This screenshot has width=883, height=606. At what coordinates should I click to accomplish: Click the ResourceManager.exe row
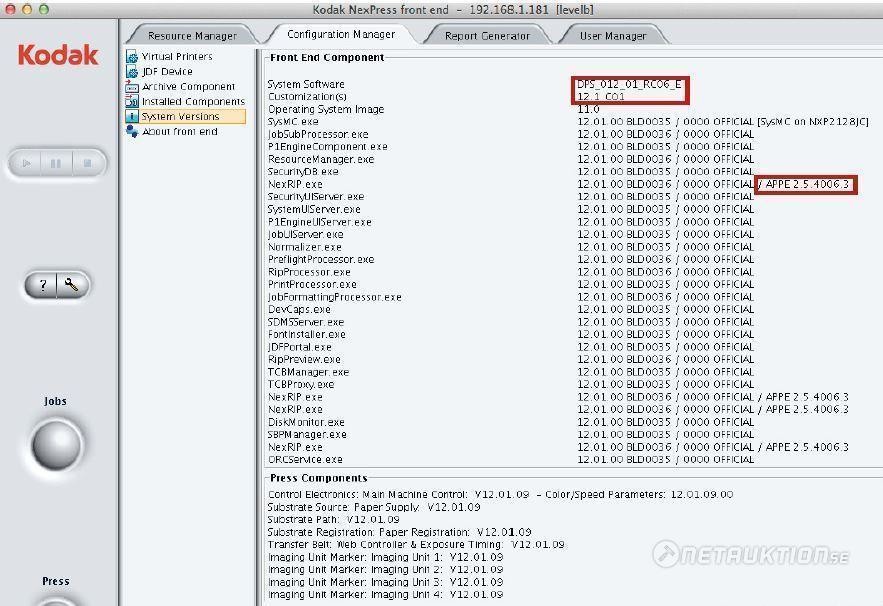[x=511, y=159]
